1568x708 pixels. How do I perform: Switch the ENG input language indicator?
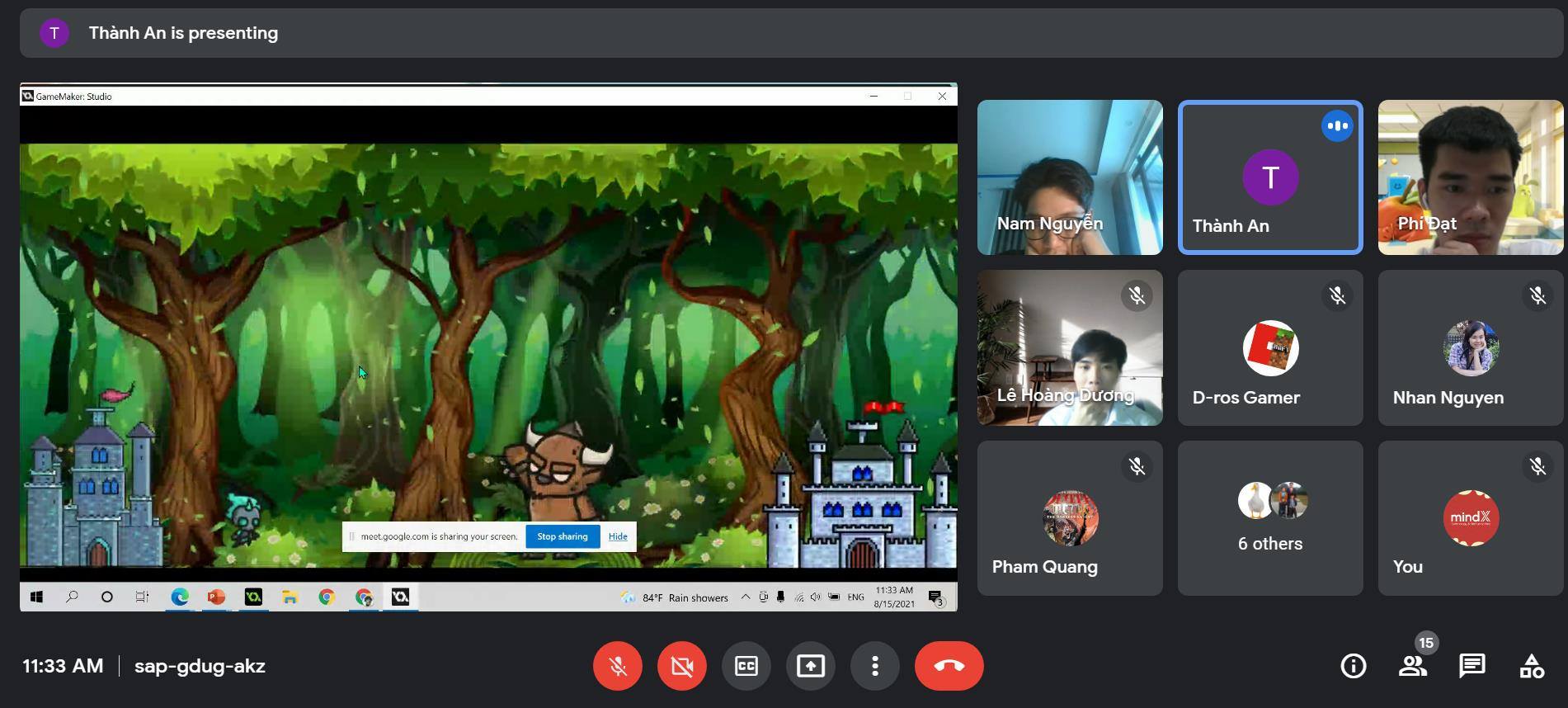click(855, 597)
